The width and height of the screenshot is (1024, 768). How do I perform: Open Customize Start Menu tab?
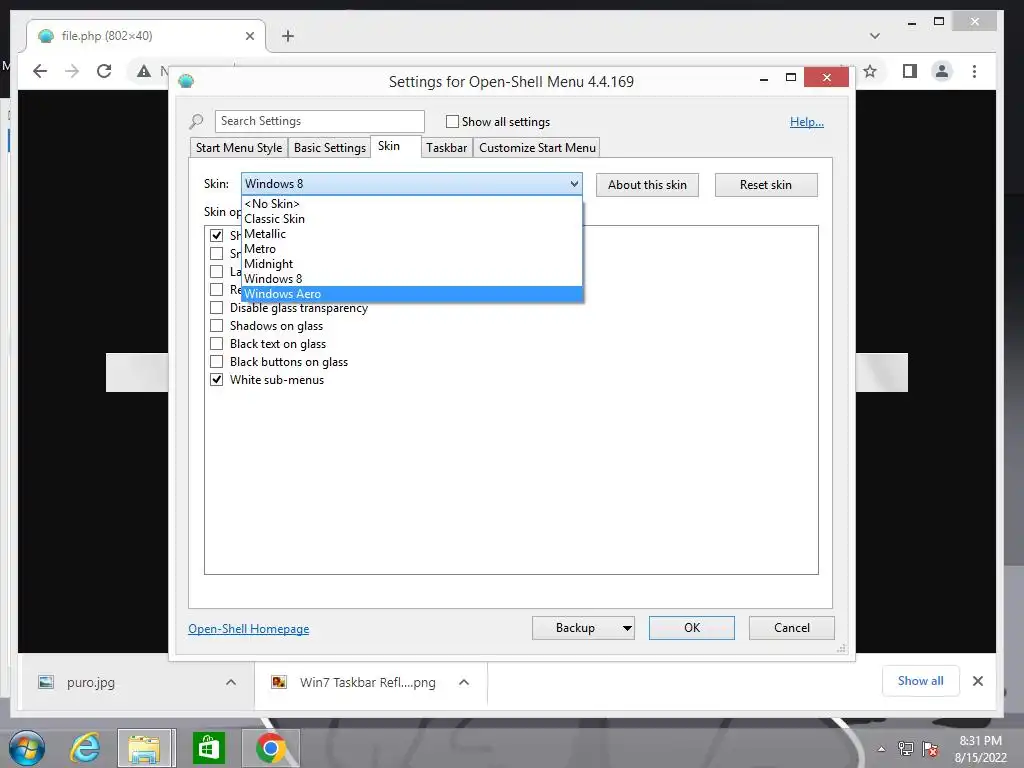pyautogui.click(x=537, y=148)
